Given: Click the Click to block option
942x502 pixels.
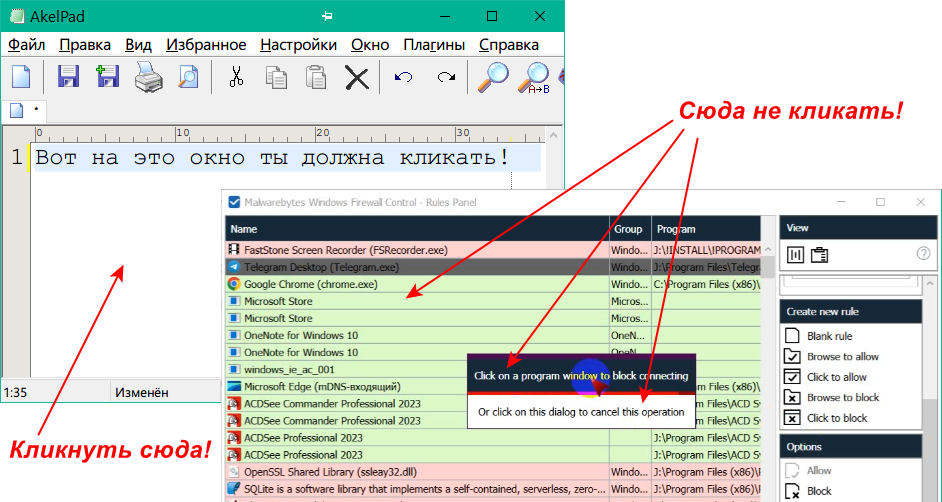Looking at the screenshot, I should (837, 417).
